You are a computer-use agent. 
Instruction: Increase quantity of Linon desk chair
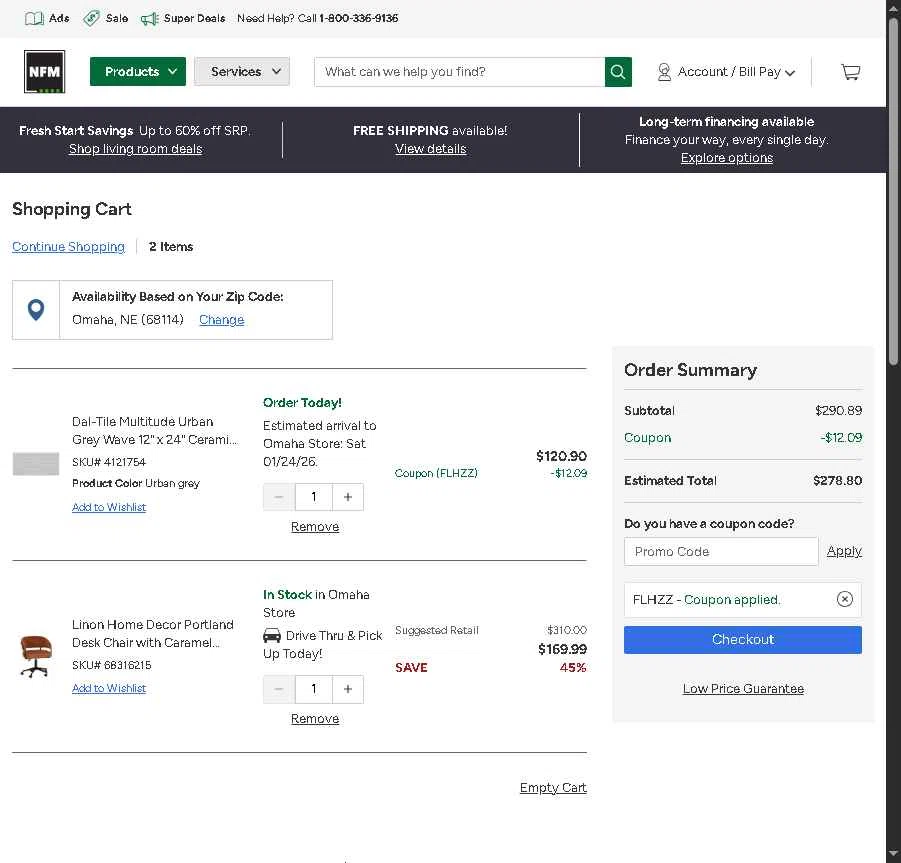pos(348,689)
